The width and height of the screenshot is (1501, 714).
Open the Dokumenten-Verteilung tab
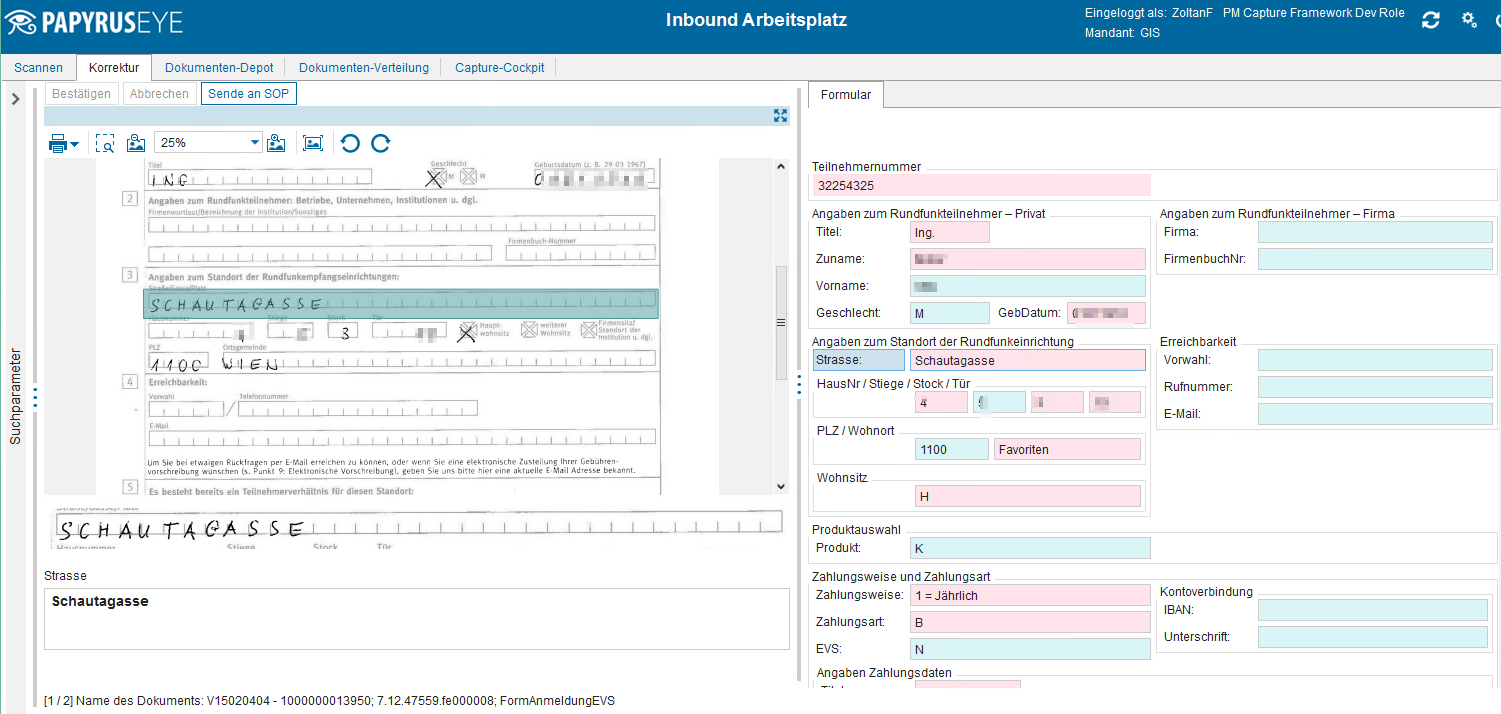364,68
